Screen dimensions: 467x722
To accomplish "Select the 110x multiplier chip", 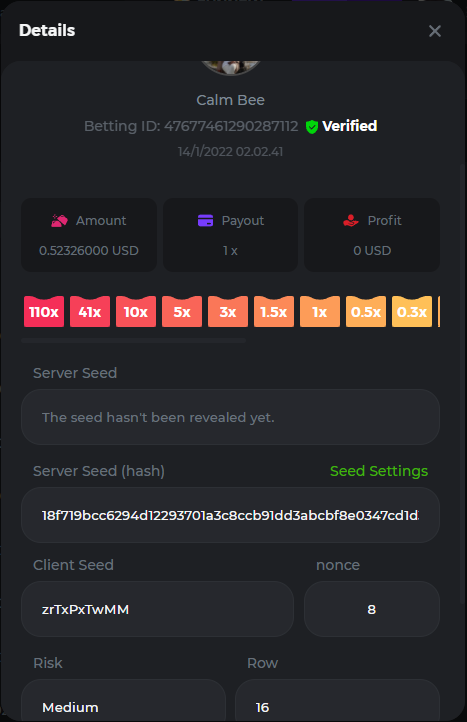I will point(44,312).
